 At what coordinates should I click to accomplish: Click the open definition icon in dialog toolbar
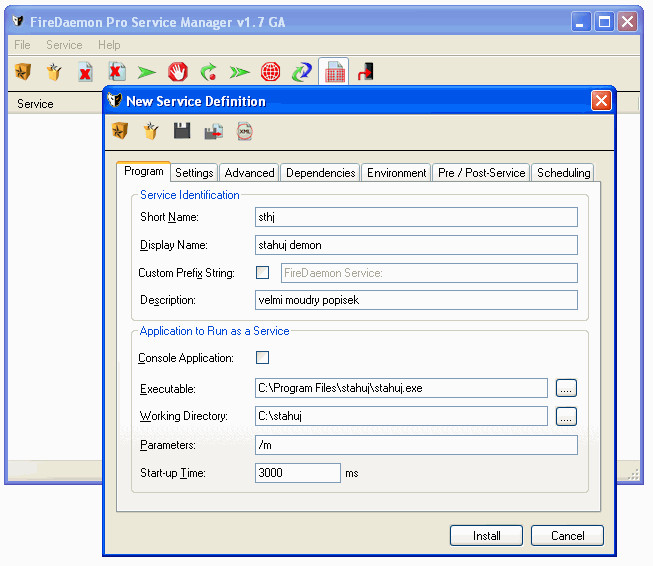tap(151, 131)
